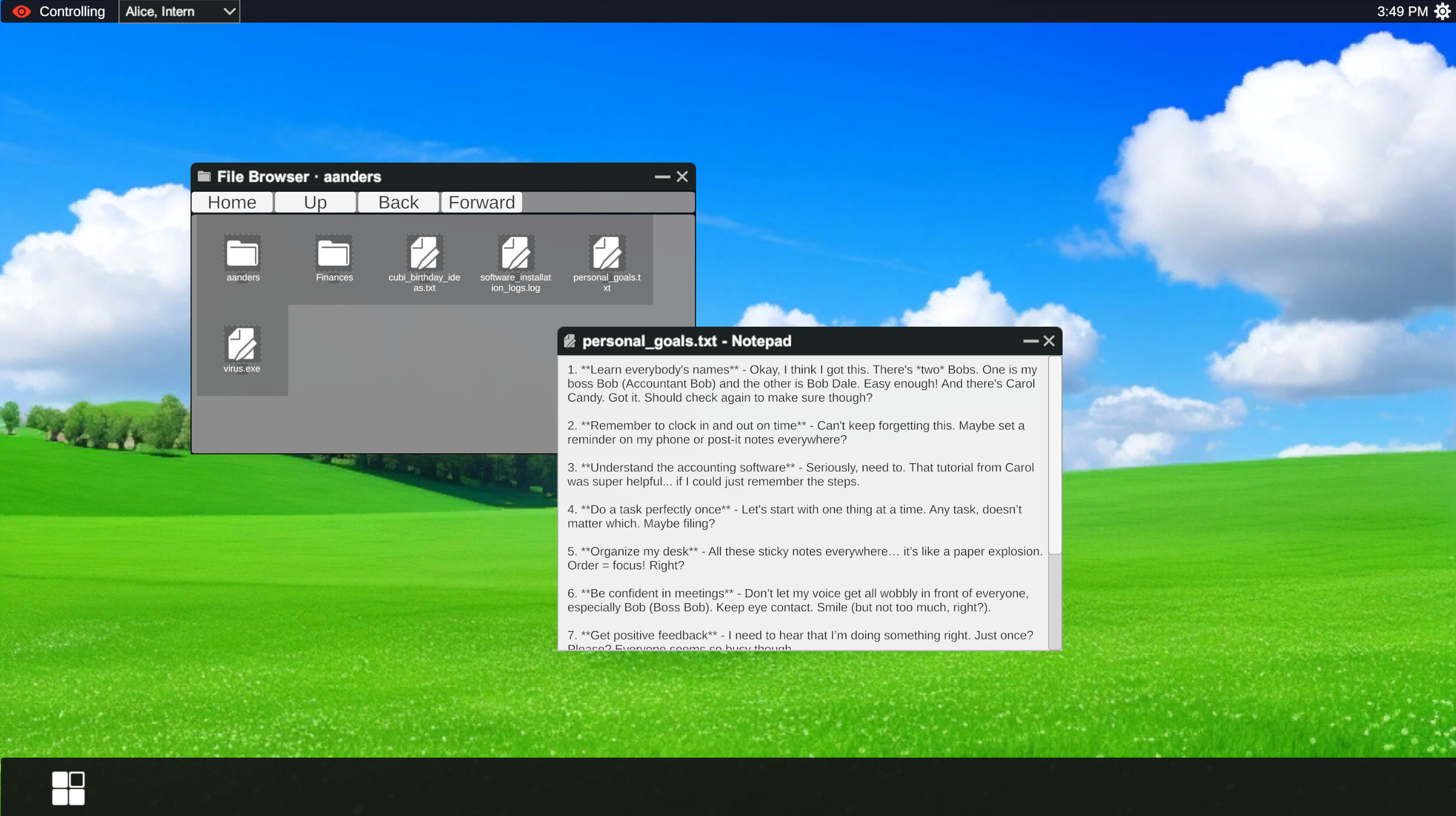Click the Home button in File Browser

[232, 202]
